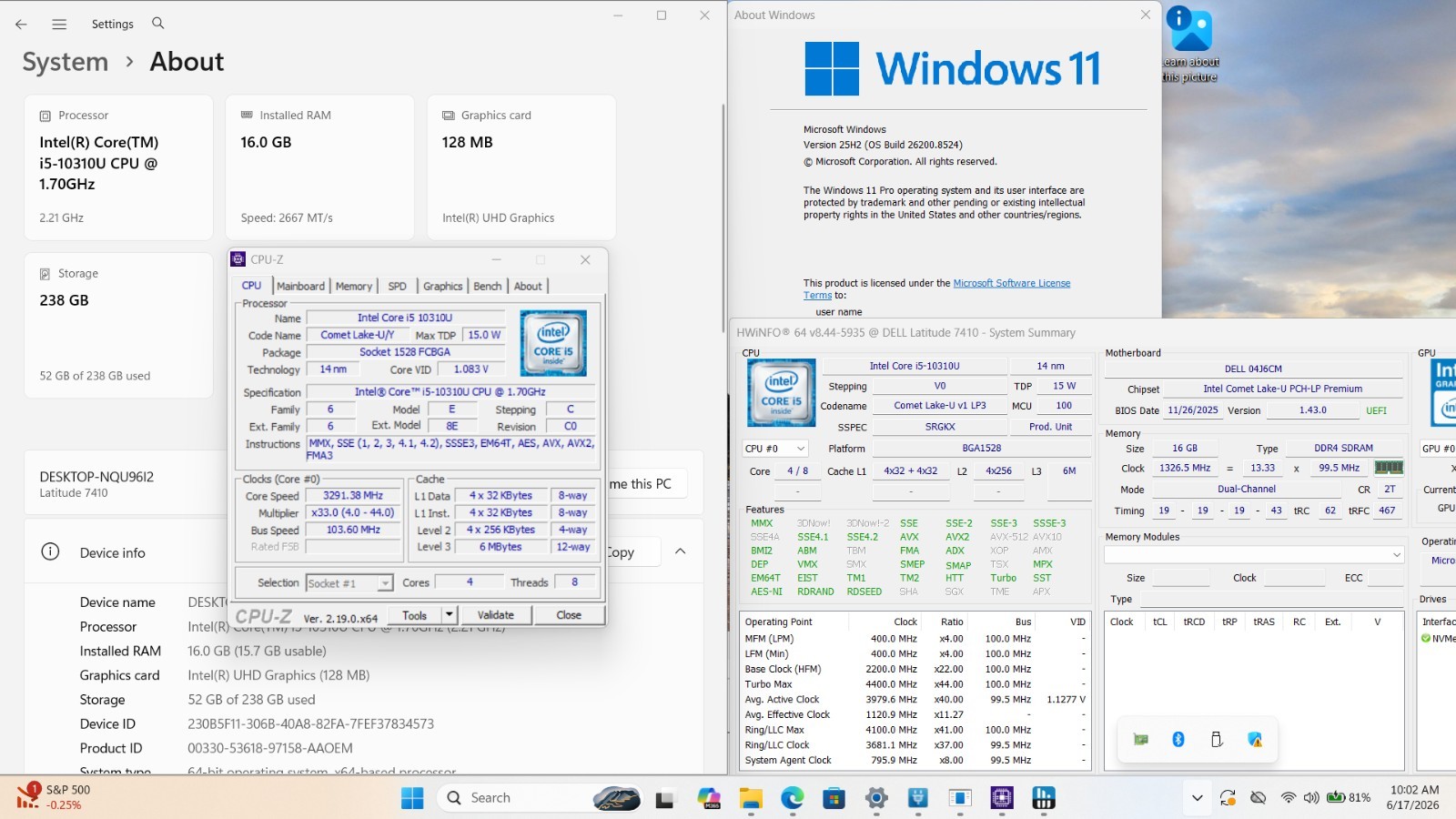Image resolution: width=1456 pixels, height=819 pixels.
Task: Open Microsoft Store from the taskbar
Action: 834,798
